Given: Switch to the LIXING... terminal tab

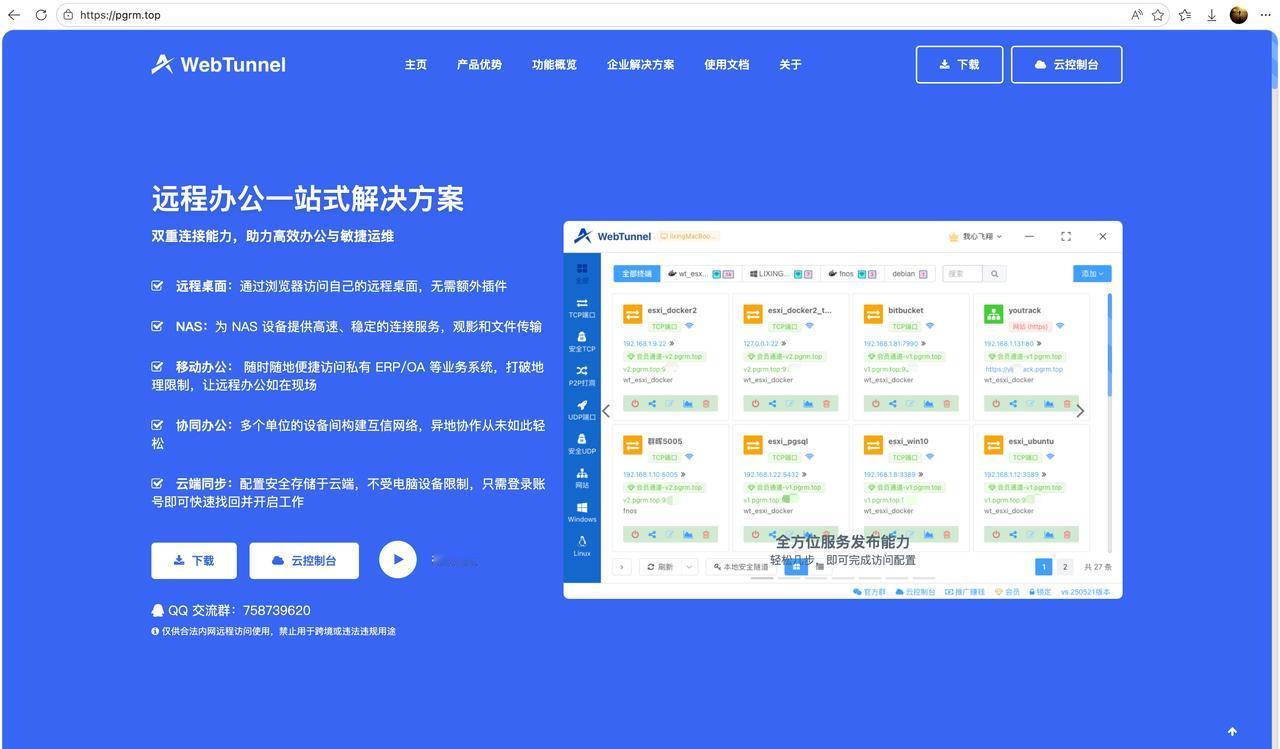Looking at the screenshot, I should click(781, 273).
